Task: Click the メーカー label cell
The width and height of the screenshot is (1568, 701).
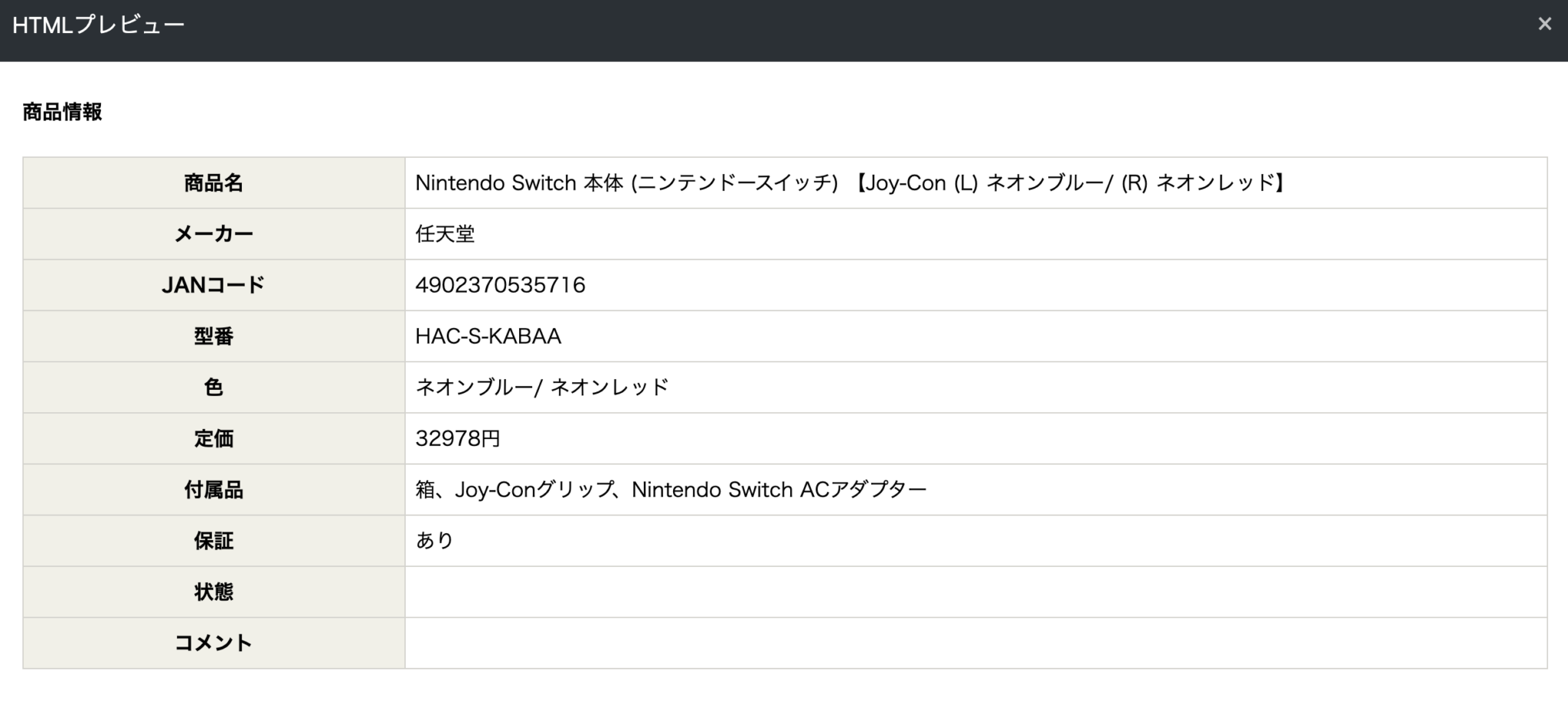Action: 213,234
